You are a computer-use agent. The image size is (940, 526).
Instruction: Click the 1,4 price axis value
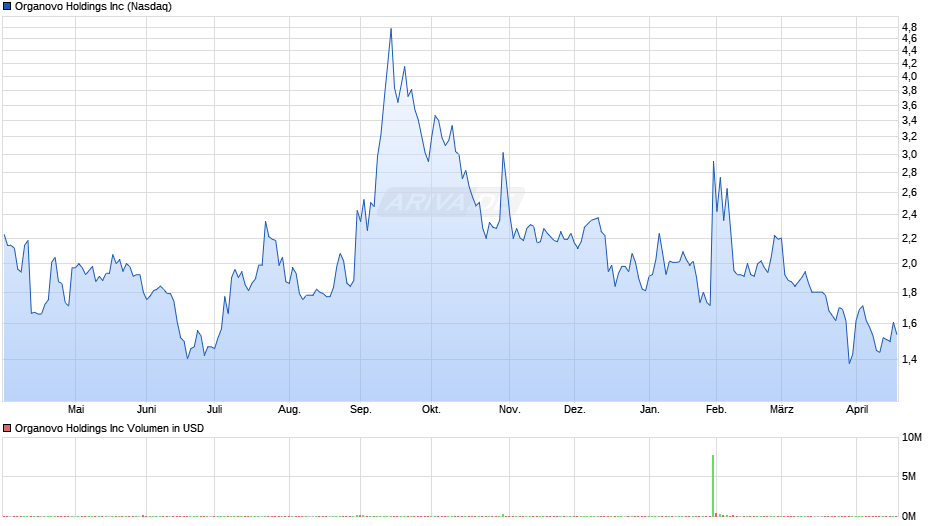[909, 359]
